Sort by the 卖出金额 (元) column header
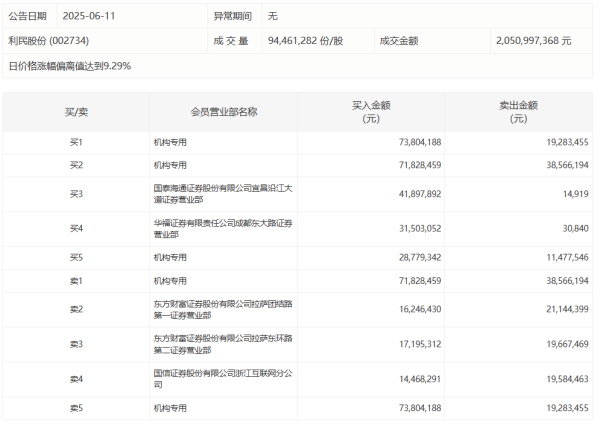Screen dimensions: 600x425 click(x=518, y=112)
